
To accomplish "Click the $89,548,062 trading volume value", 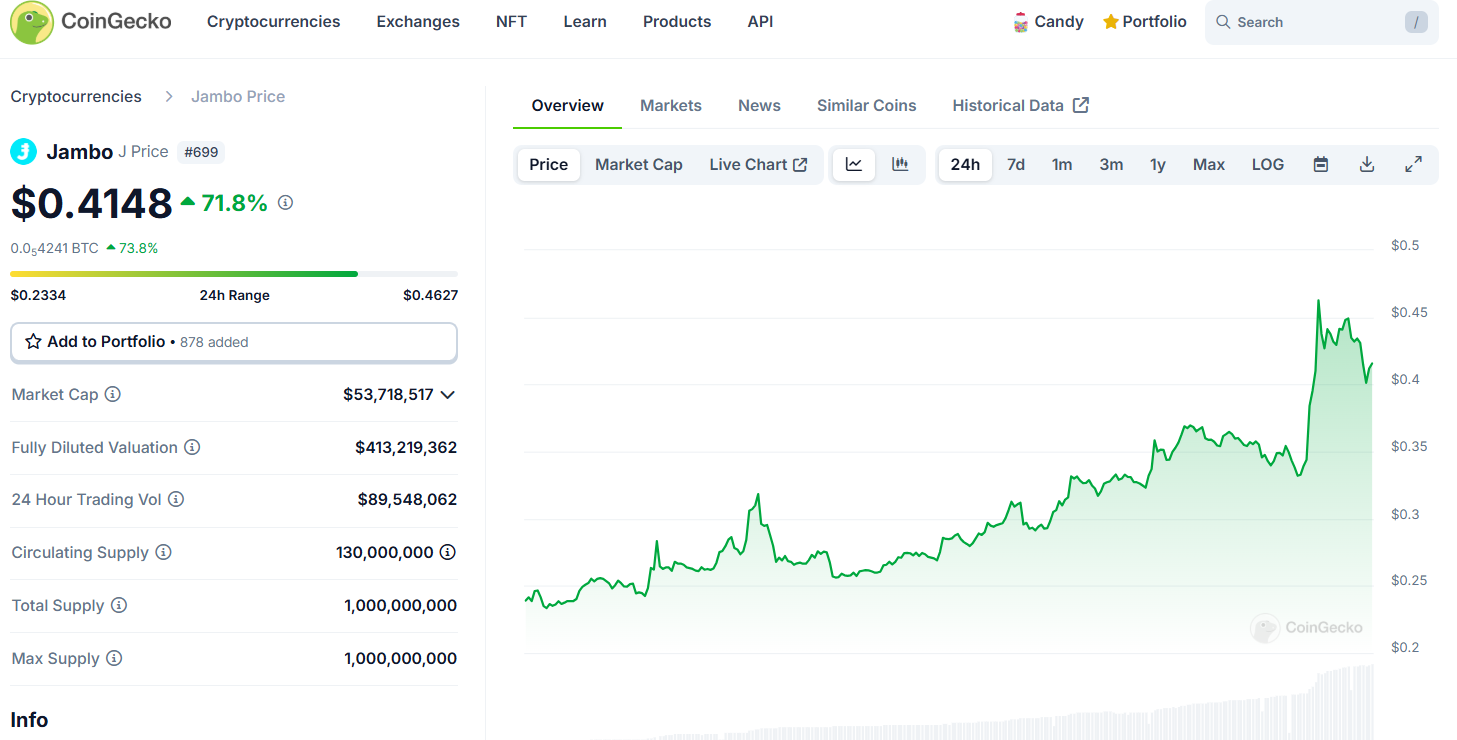I will [407, 500].
